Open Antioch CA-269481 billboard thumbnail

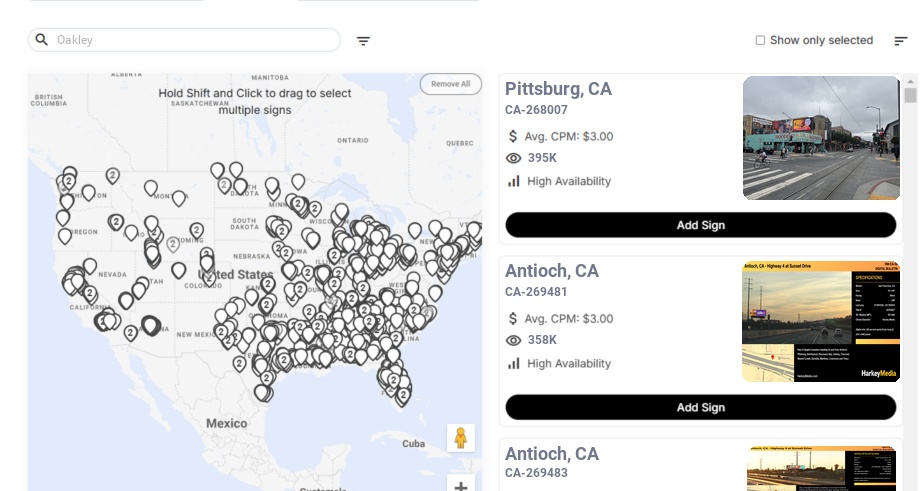(x=821, y=321)
